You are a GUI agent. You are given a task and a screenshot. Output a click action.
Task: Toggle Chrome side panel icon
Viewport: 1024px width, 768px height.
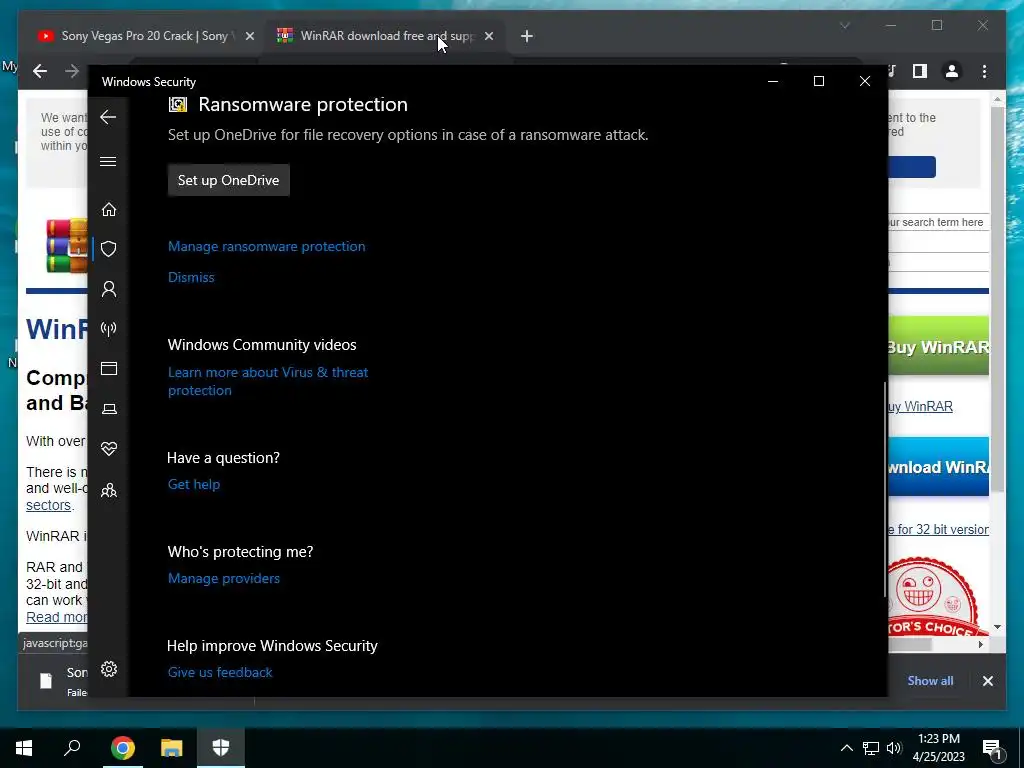click(x=920, y=71)
